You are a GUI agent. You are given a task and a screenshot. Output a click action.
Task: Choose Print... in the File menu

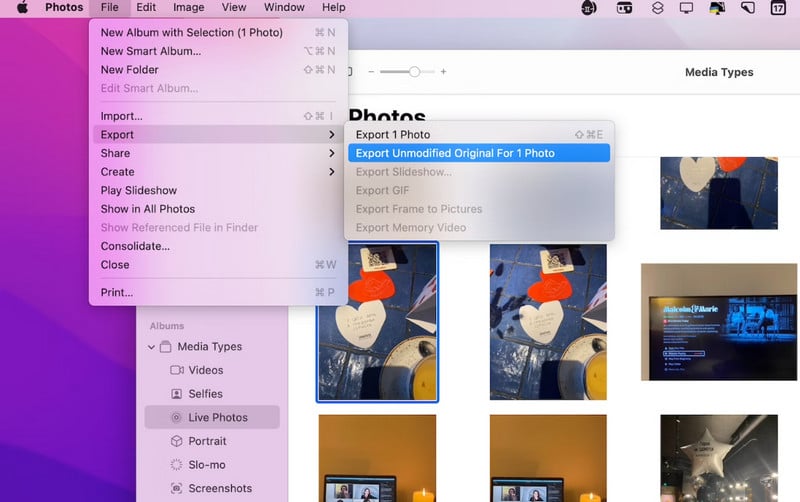pyautogui.click(x=218, y=292)
